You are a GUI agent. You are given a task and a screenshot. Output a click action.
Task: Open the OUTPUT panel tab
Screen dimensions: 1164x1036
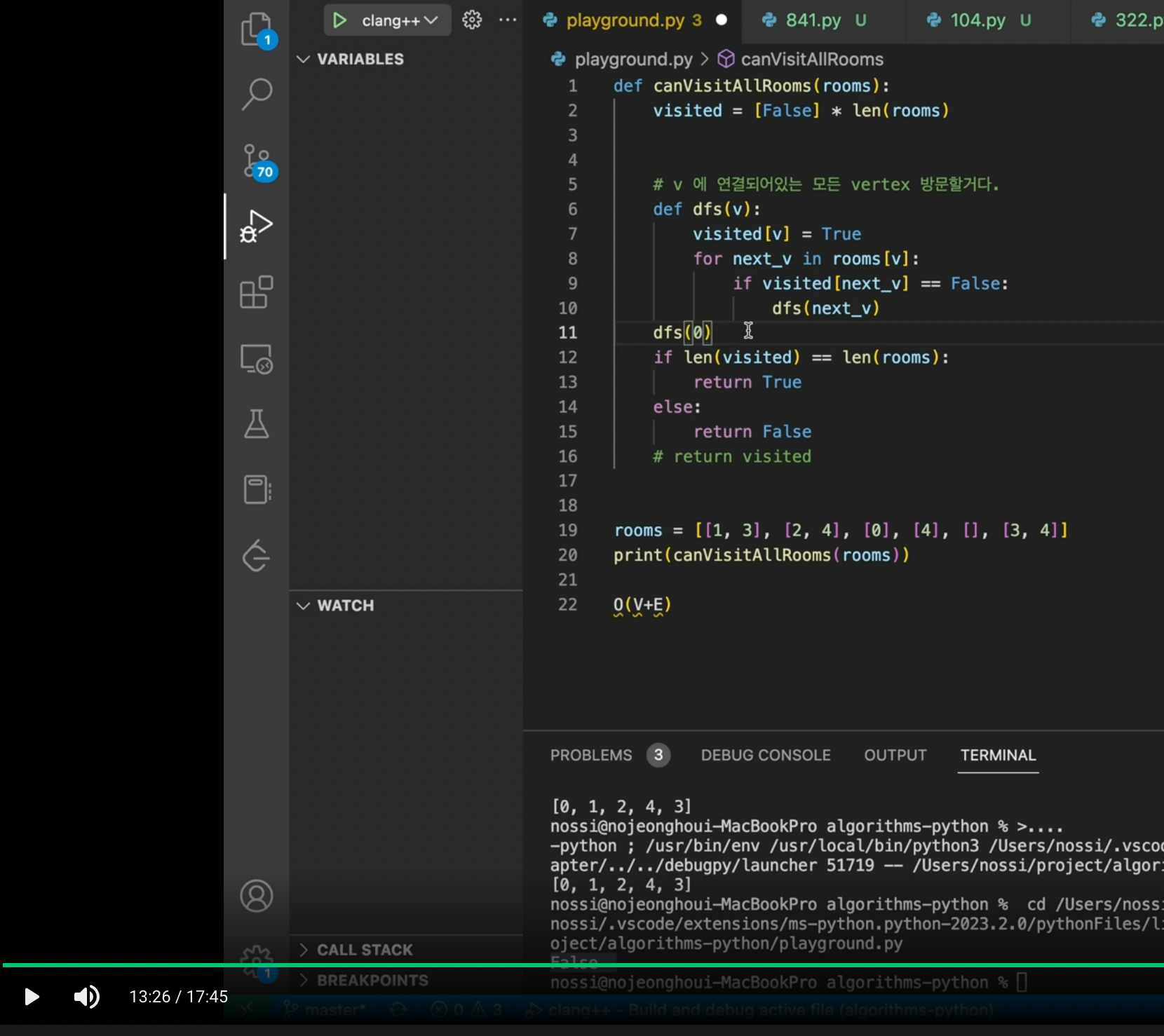895,755
